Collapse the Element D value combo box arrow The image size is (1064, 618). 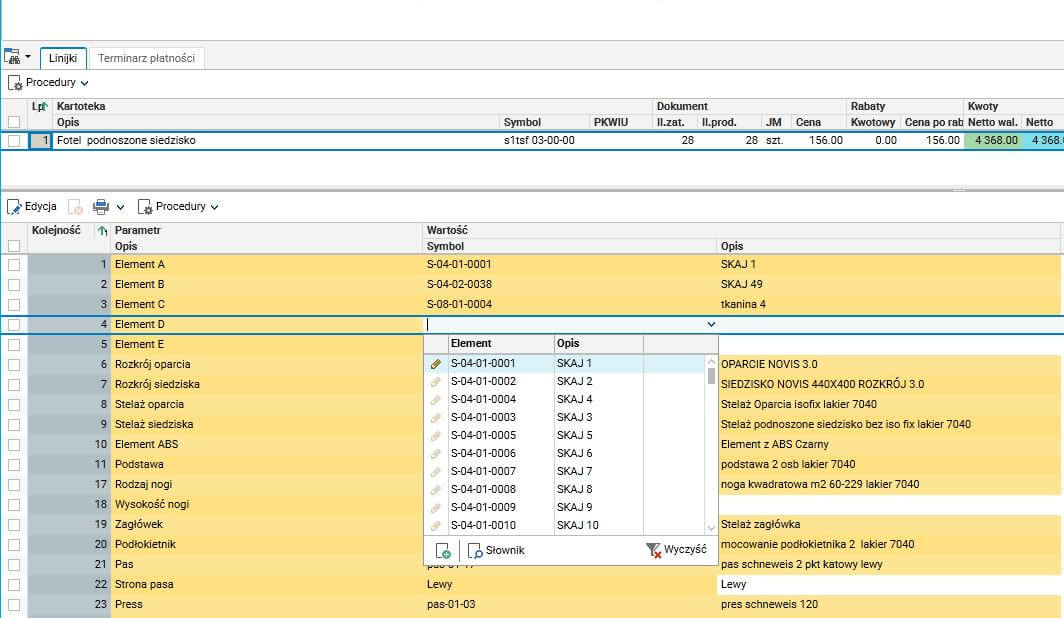(x=711, y=324)
